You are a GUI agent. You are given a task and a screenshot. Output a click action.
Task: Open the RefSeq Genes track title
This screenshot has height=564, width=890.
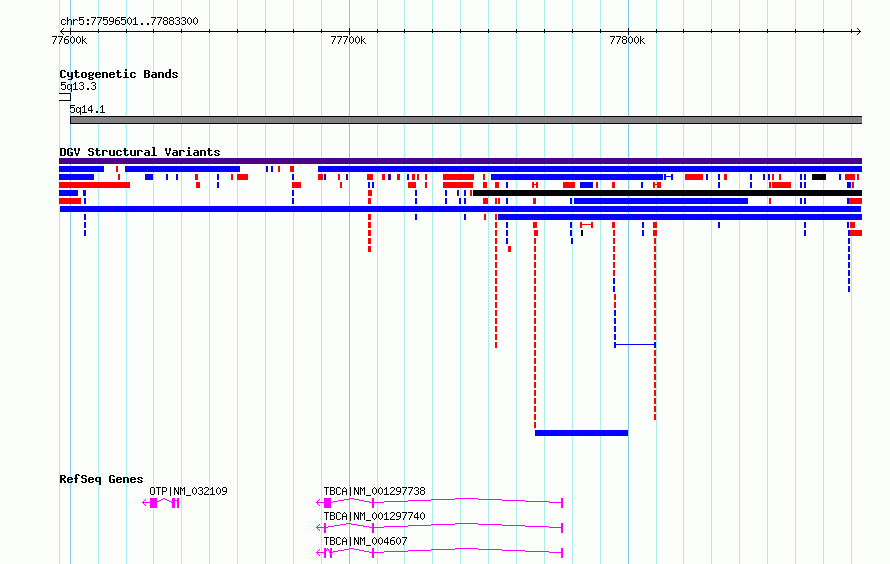pyautogui.click(x=101, y=479)
